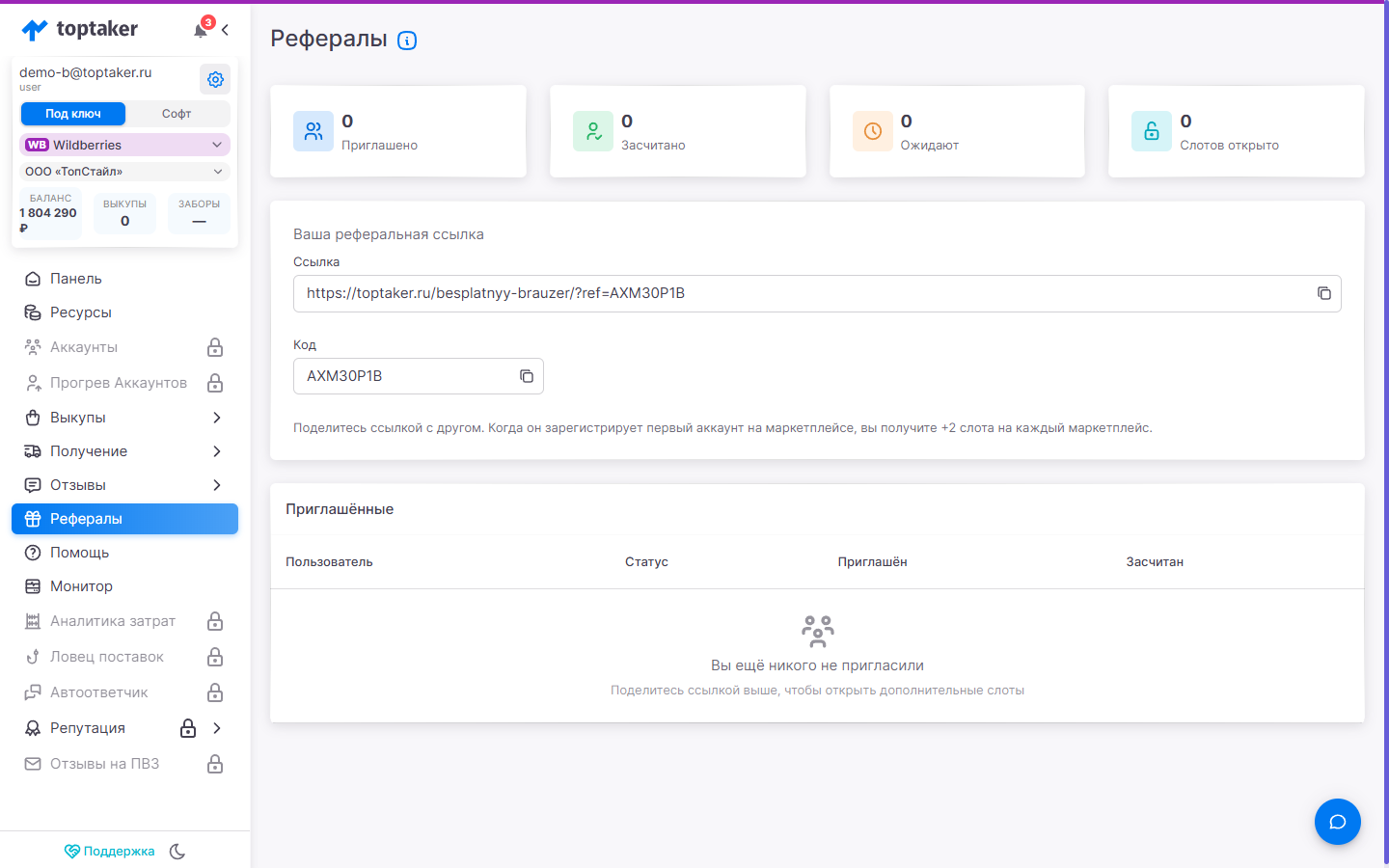Click the Поддержка support link
Screen dimensions: 1389x868
109,852
